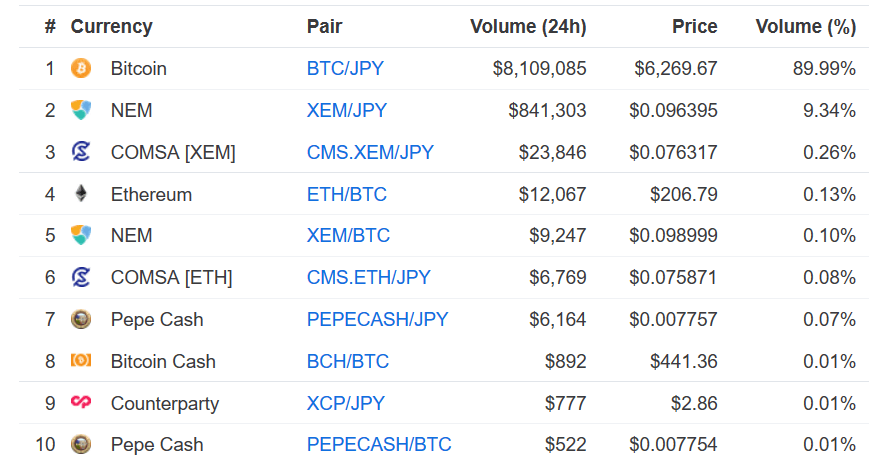The image size is (869, 464).
Task: Click the NEM icon beside XEM/JPY
Action: point(81,110)
